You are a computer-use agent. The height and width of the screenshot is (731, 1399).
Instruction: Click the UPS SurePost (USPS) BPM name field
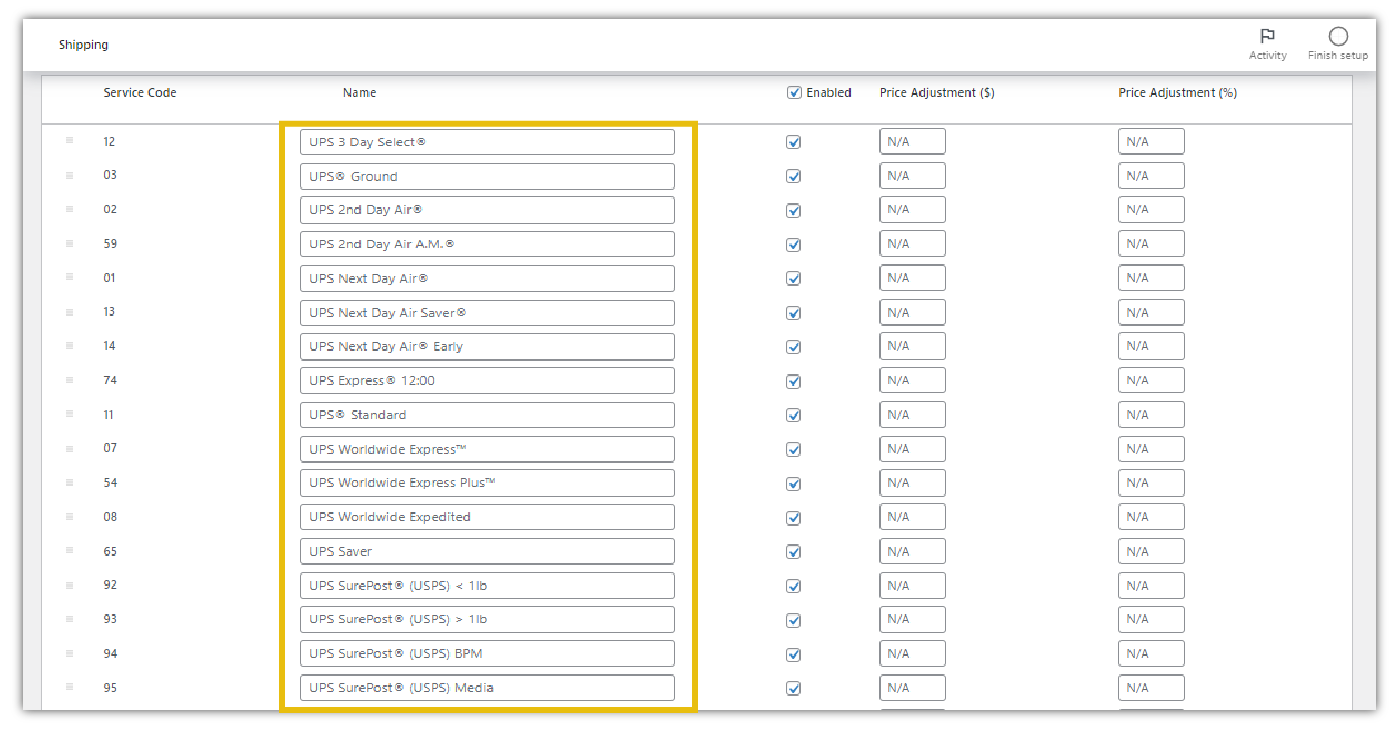tap(487, 653)
